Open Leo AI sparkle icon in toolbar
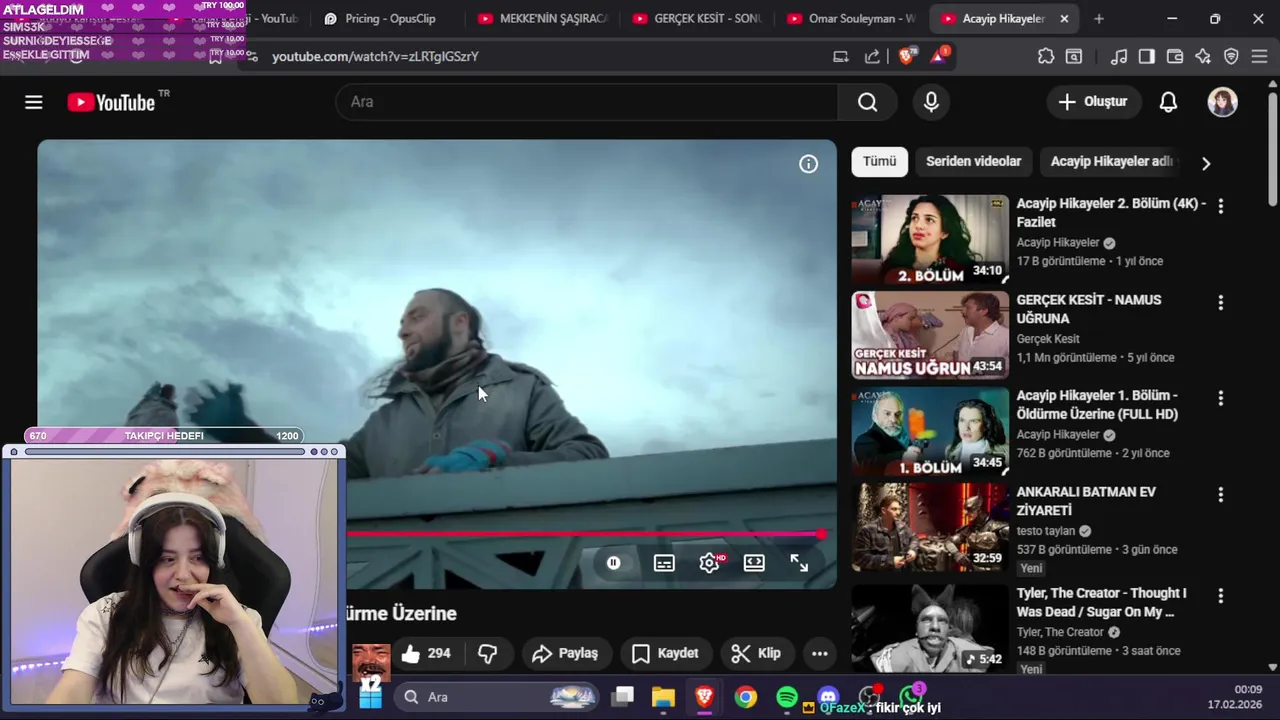This screenshot has height=720, width=1280. point(1203,56)
